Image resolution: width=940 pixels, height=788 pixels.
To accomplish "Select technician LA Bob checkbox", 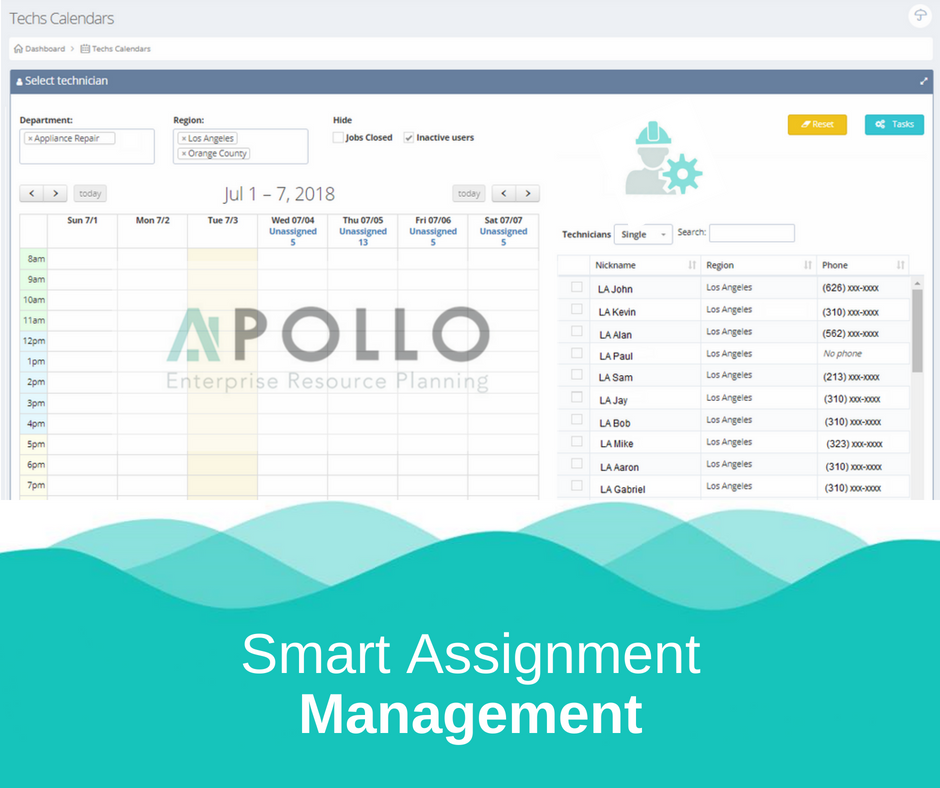I will [x=577, y=419].
